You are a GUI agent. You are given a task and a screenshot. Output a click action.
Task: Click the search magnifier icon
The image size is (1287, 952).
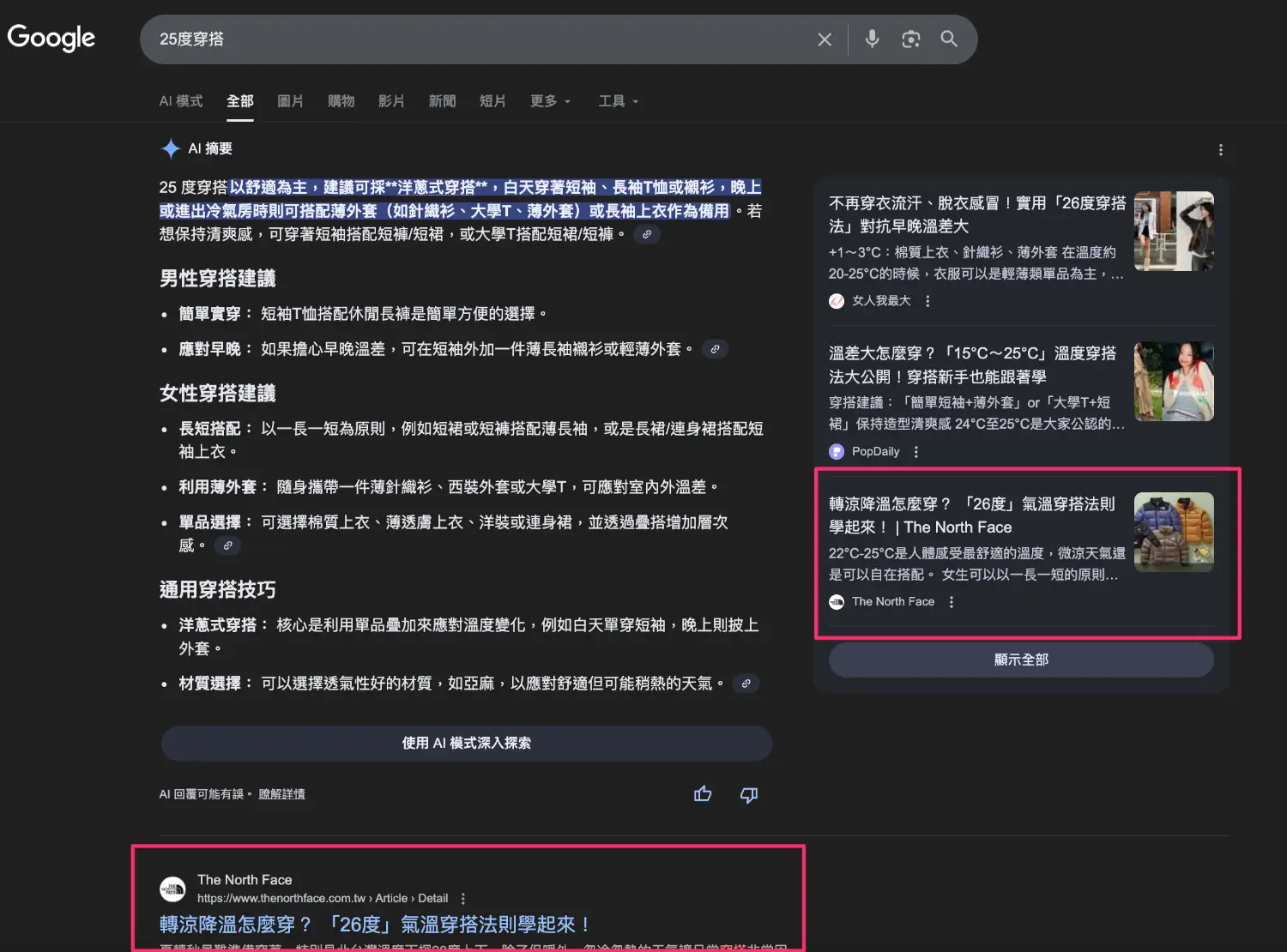pos(949,39)
